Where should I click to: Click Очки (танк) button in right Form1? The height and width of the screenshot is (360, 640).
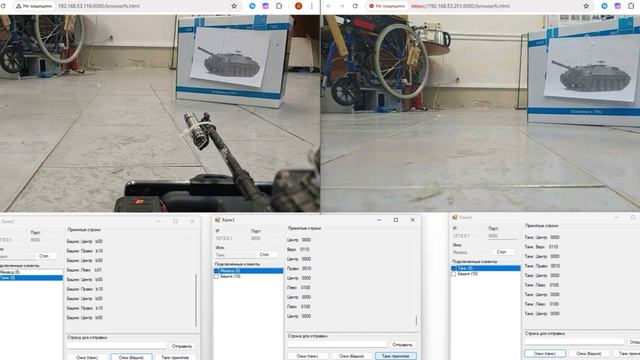click(x=545, y=353)
